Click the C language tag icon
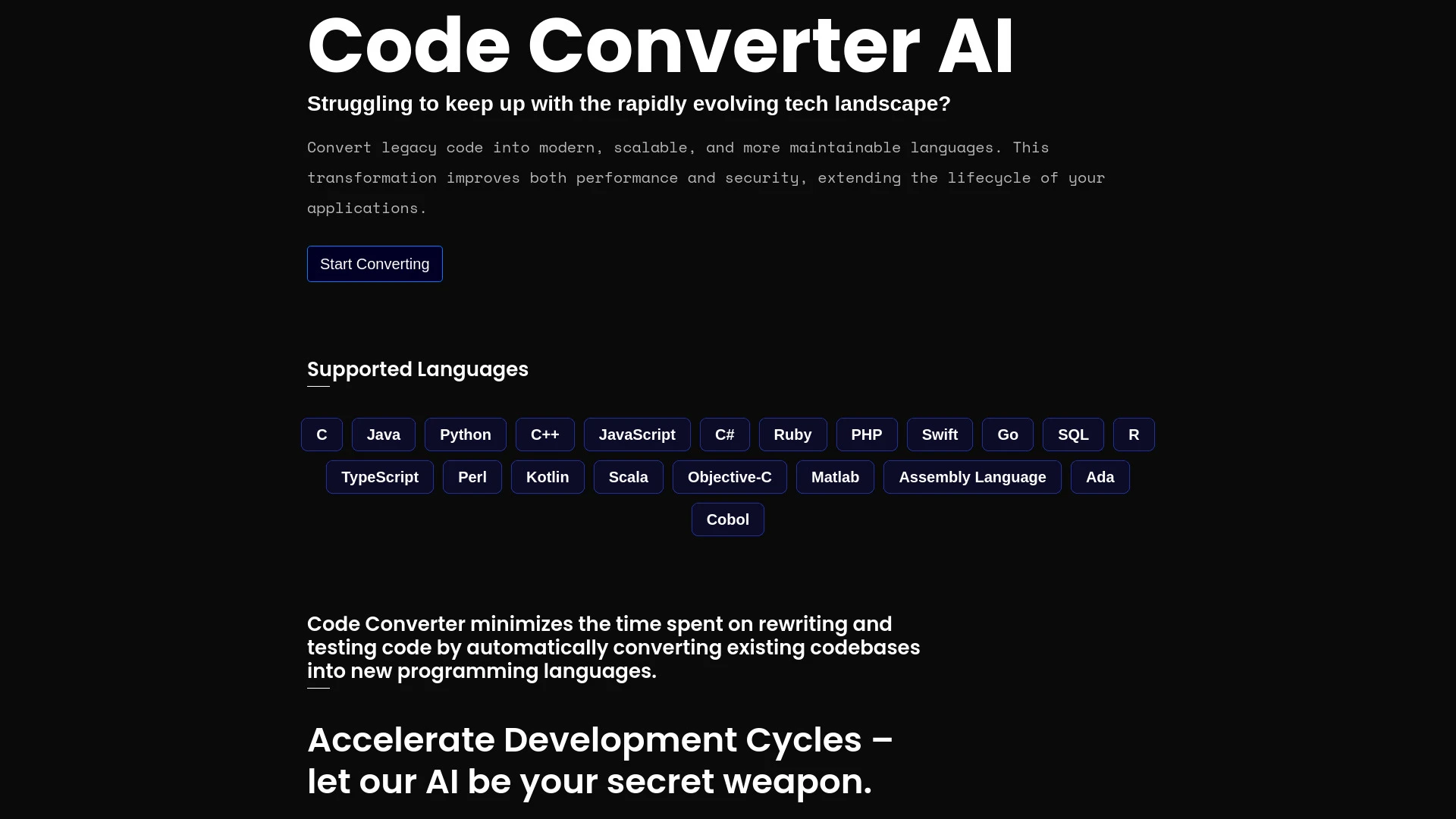The image size is (1456, 819). [x=321, y=434]
